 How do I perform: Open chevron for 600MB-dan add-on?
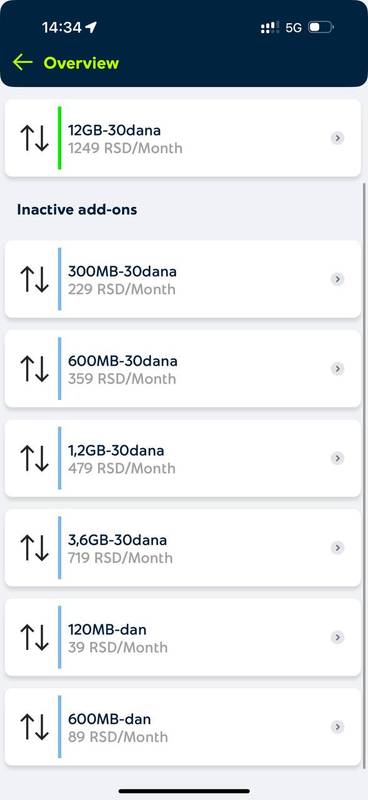coord(337,727)
